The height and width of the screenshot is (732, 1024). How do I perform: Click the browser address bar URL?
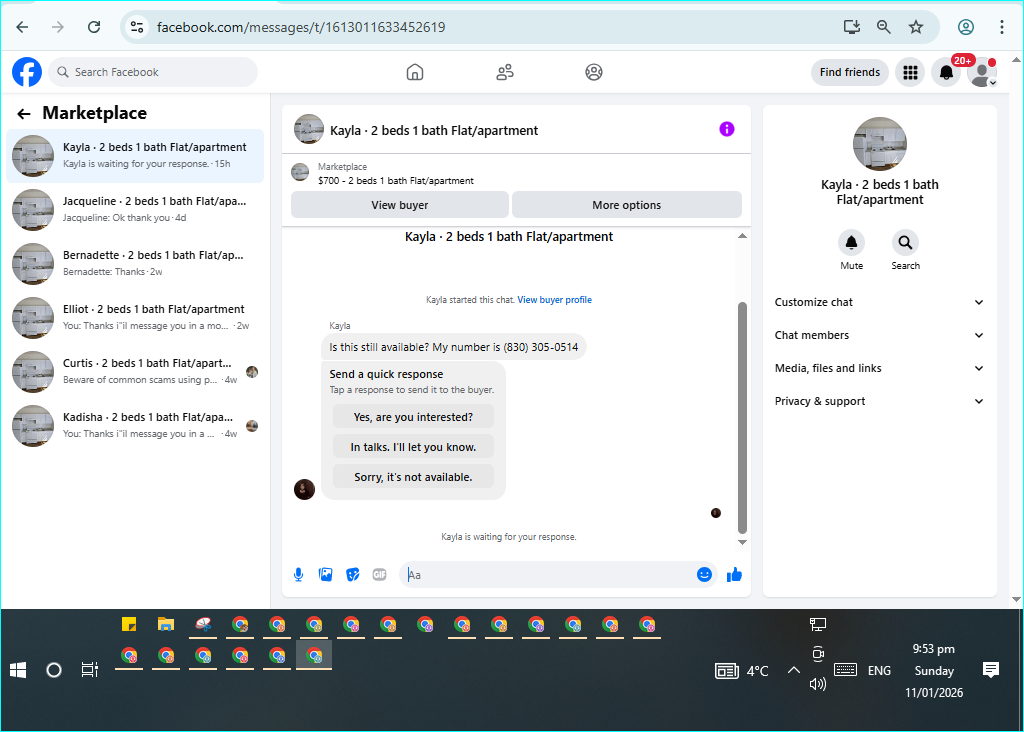301,27
